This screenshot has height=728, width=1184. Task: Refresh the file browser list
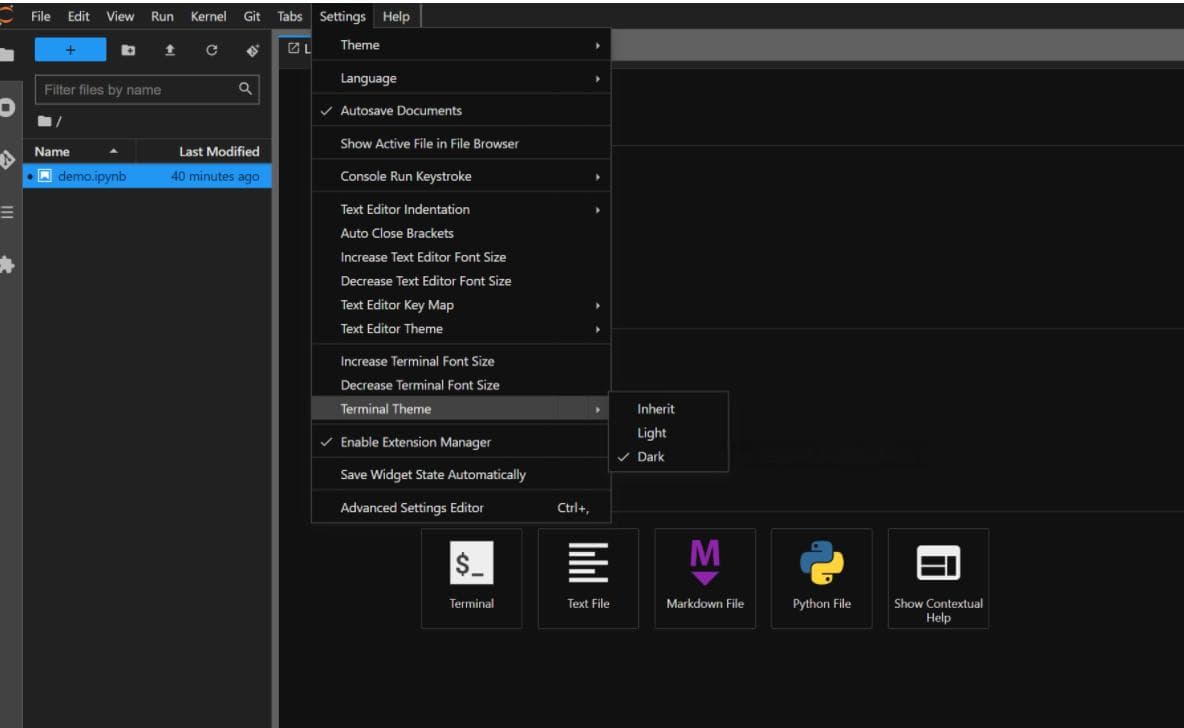click(211, 50)
